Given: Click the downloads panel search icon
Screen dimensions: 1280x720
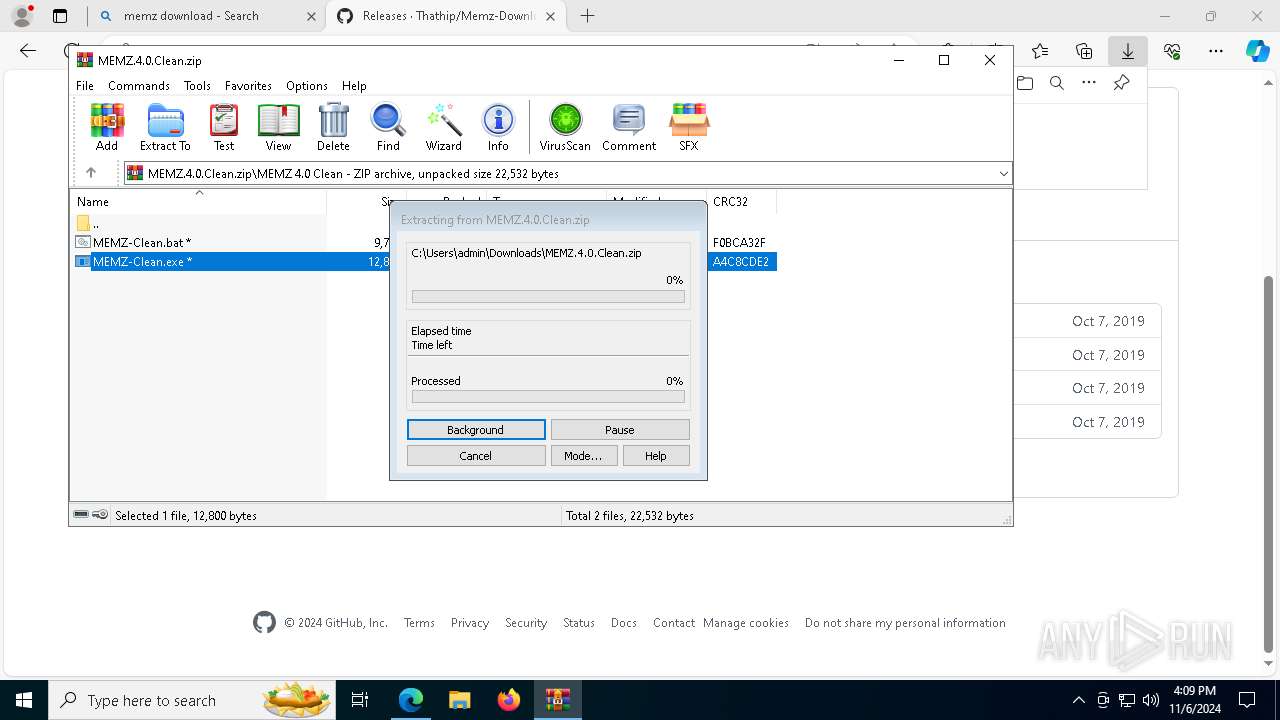Looking at the screenshot, I should point(1057,83).
